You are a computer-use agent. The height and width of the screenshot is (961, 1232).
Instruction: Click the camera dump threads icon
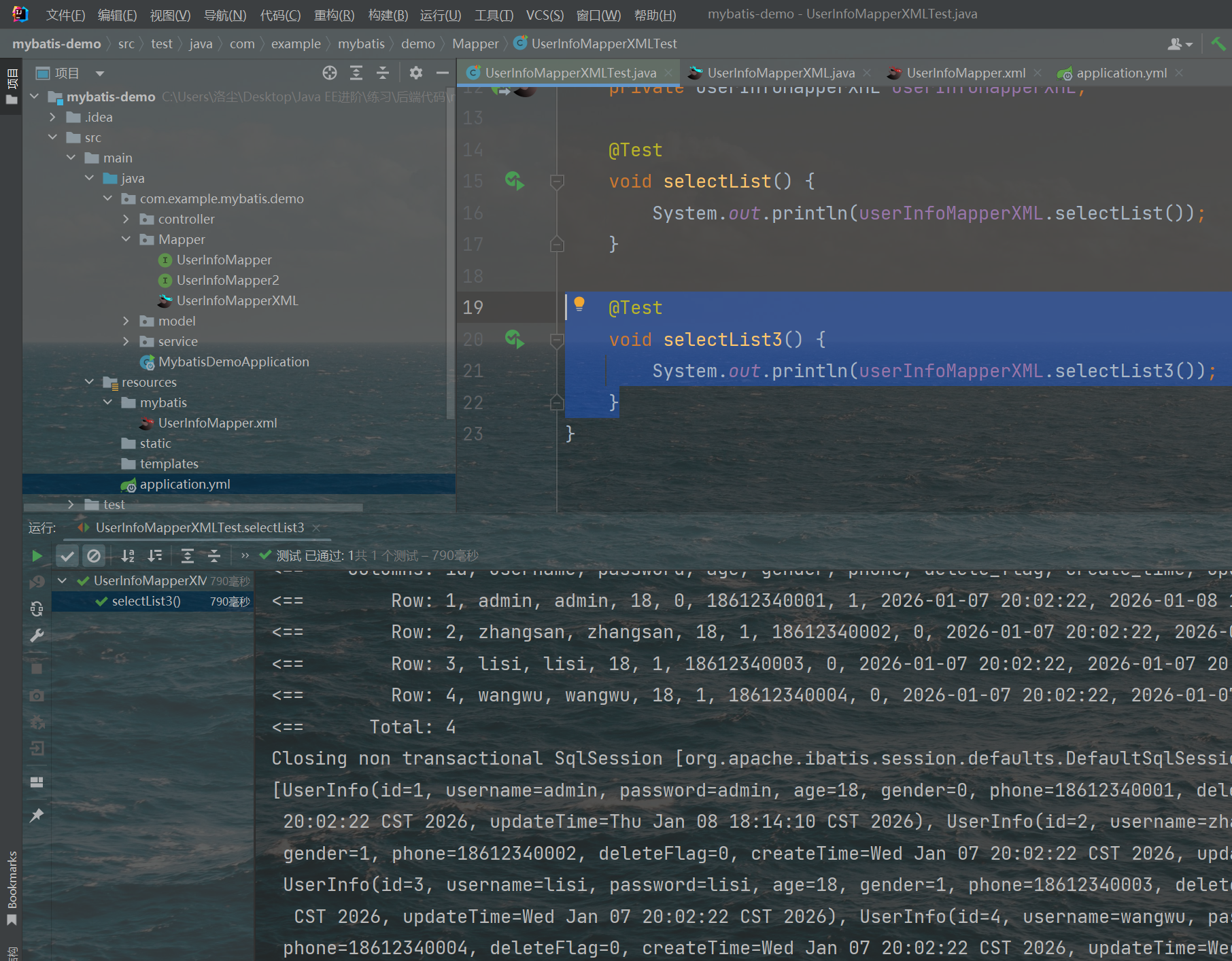click(37, 695)
